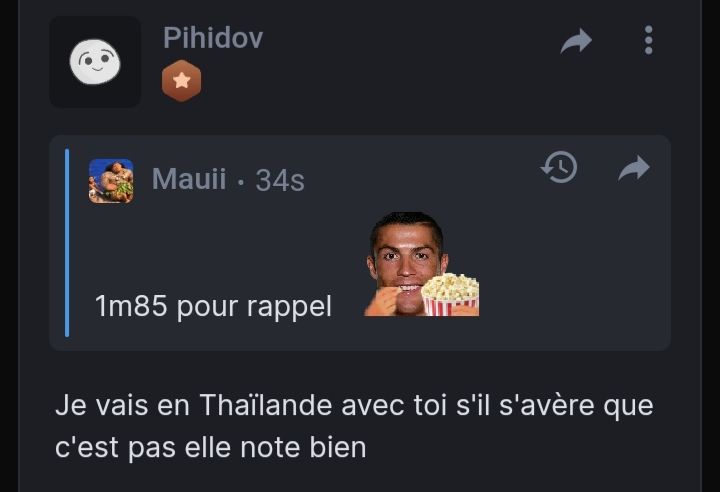Open the Mauii username in the quoted message
720x492 pixels.
tap(189, 178)
